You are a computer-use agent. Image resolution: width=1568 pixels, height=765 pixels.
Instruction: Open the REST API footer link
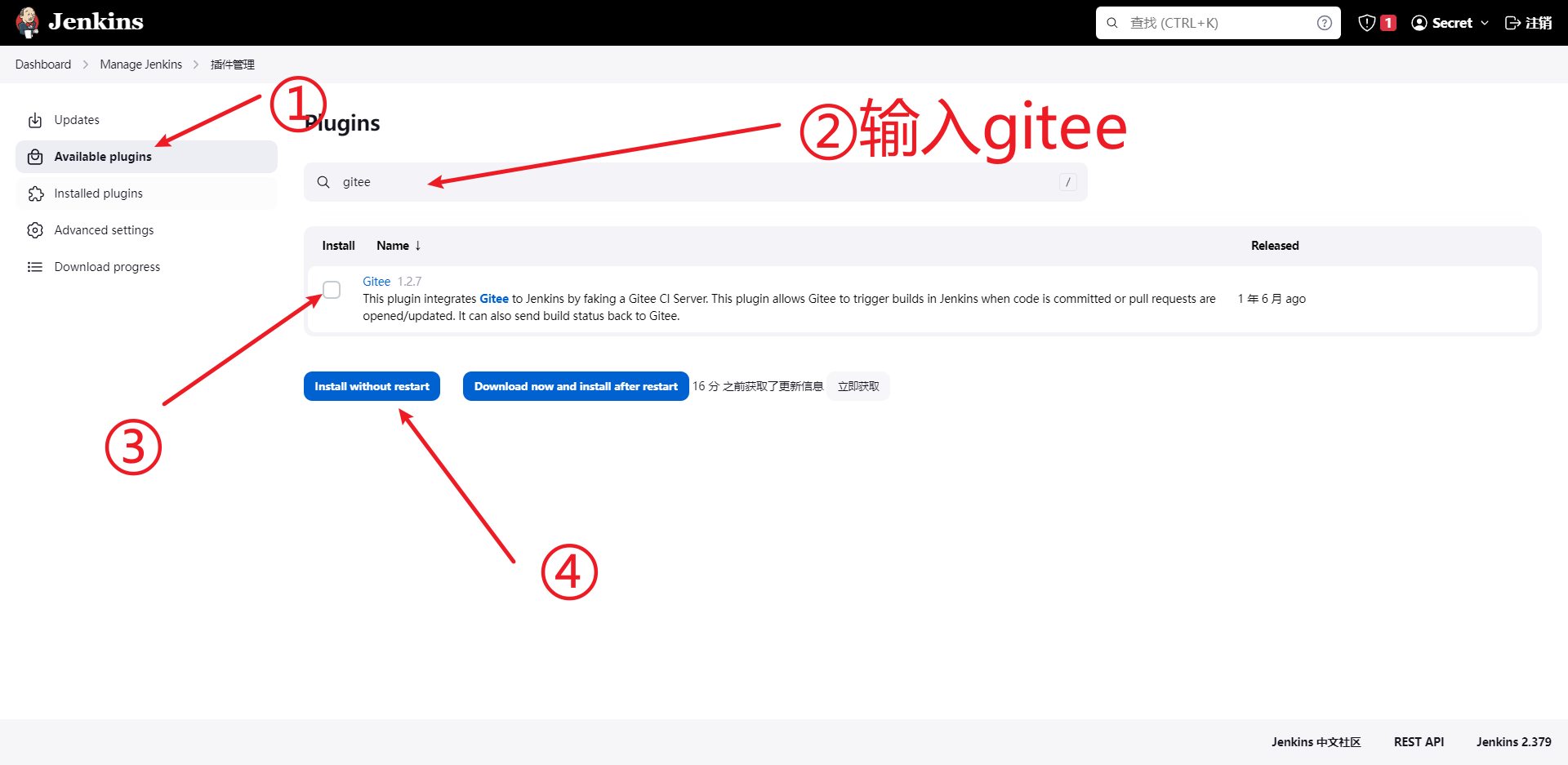[1419, 742]
